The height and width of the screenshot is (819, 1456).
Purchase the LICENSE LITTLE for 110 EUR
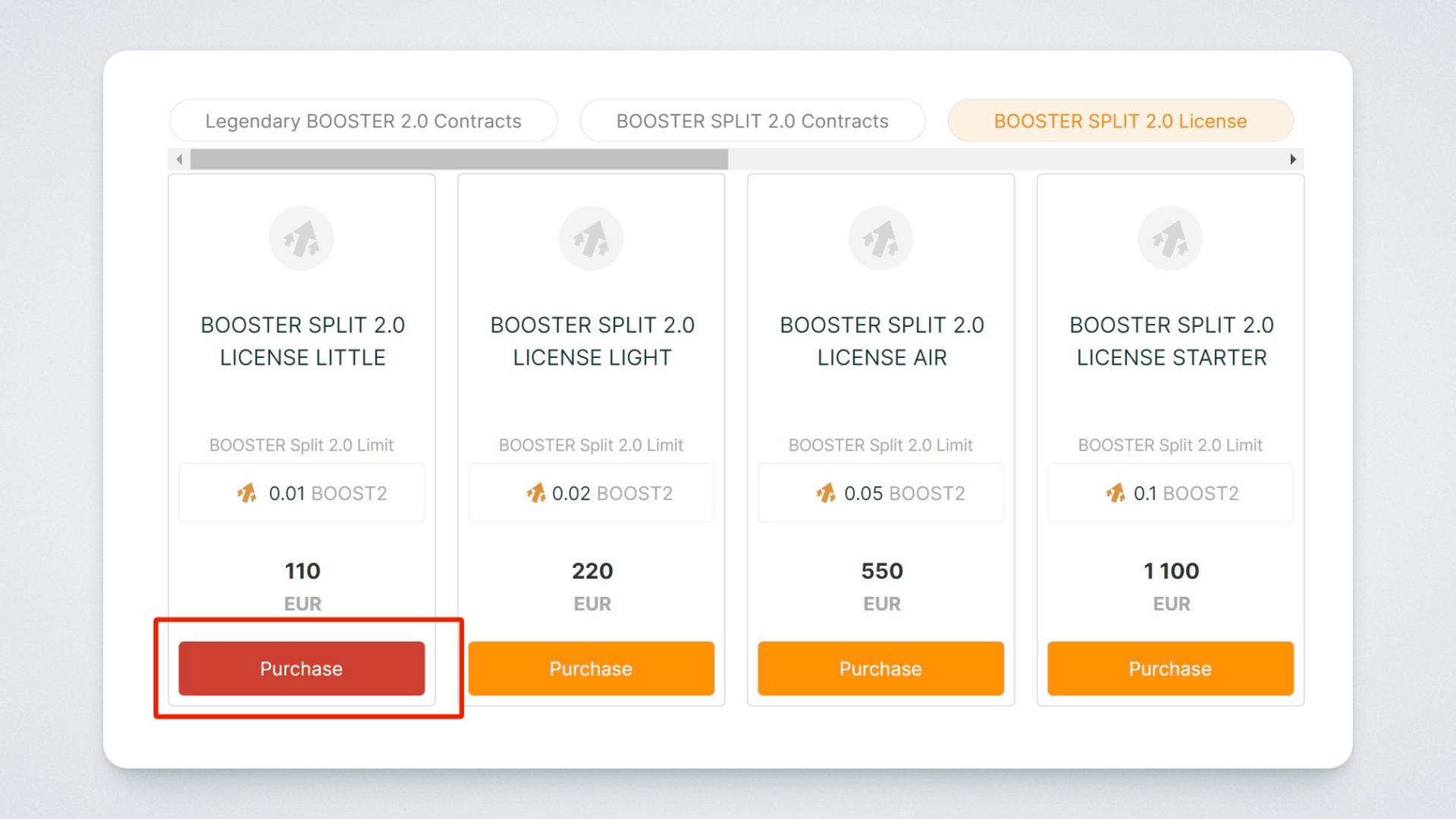pyautogui.click(x=302, y=669)
